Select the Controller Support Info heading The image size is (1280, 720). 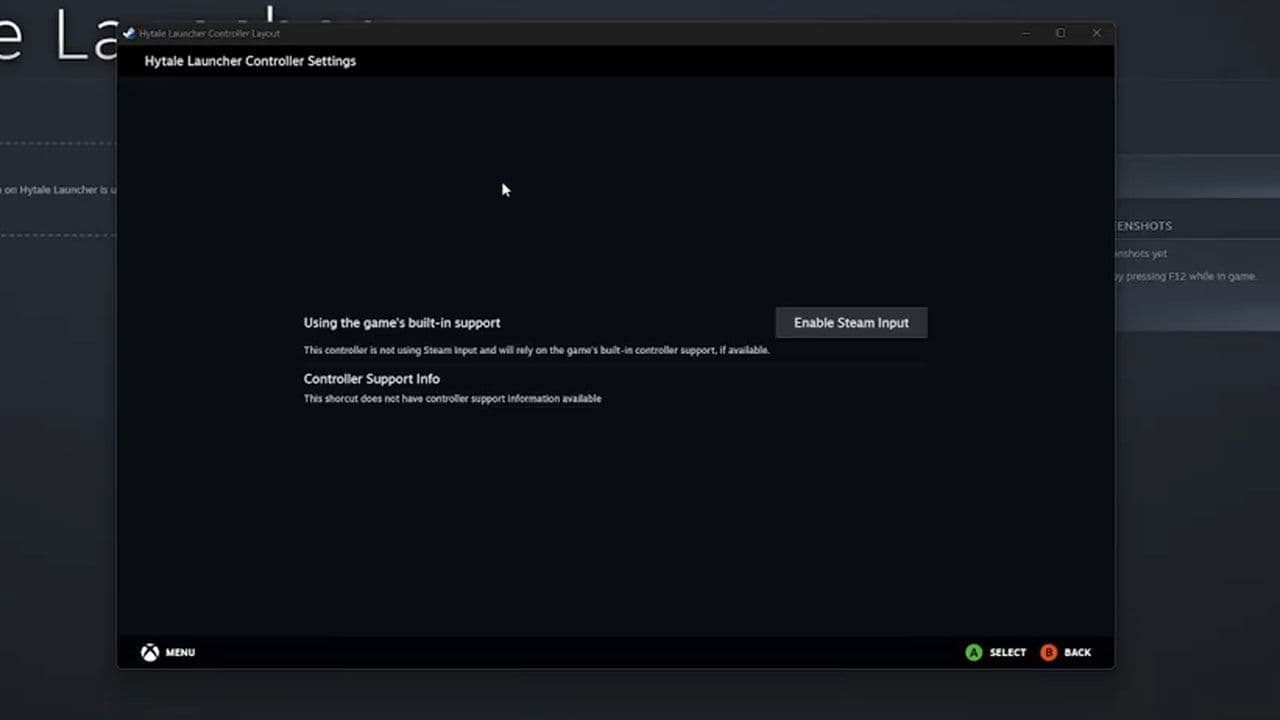[x=371, y=379]
